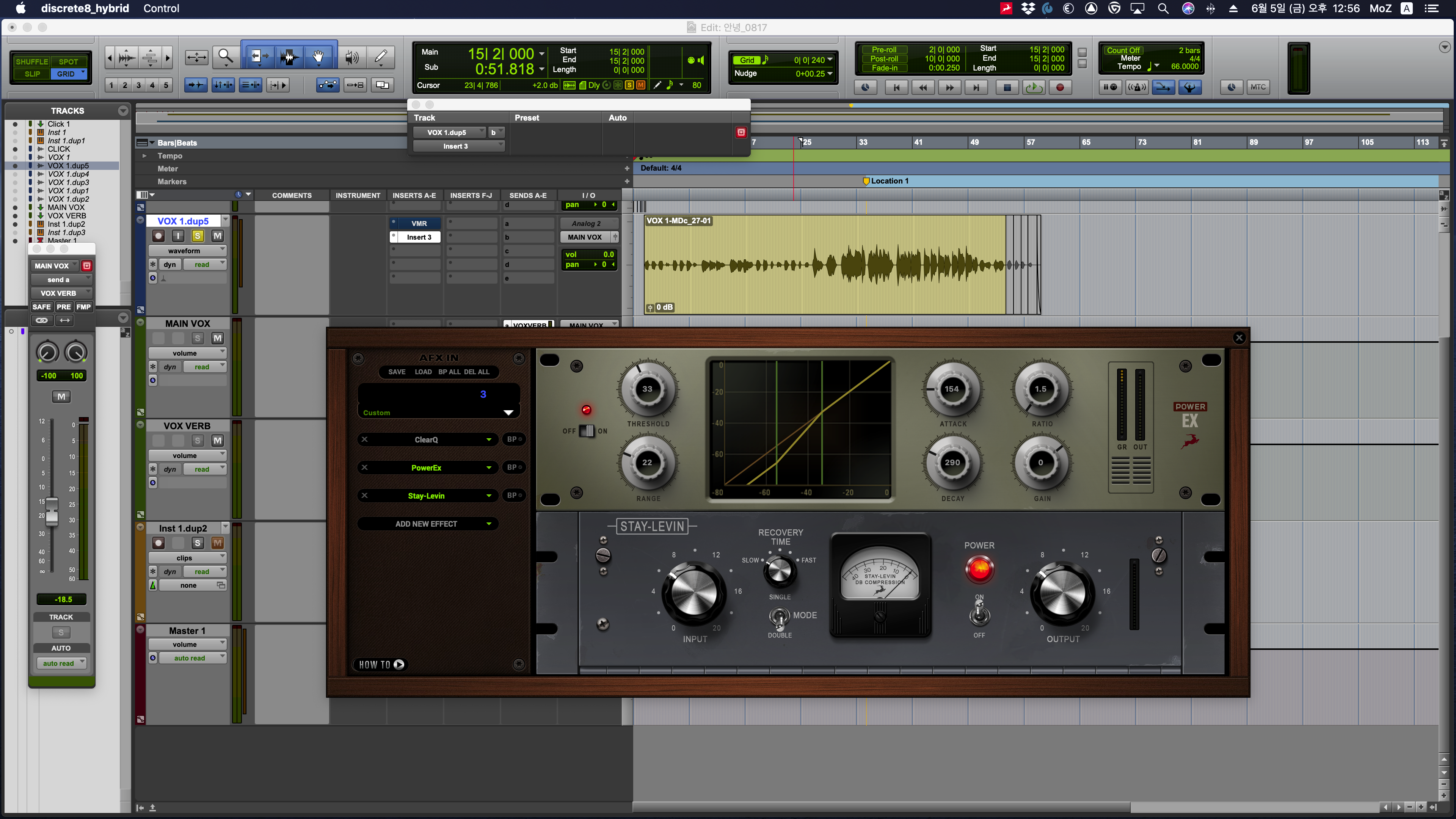Viewport: 1456px width, 819px height.
Task: Open the Control menu in menu bar
Action: tap(161, 8)
